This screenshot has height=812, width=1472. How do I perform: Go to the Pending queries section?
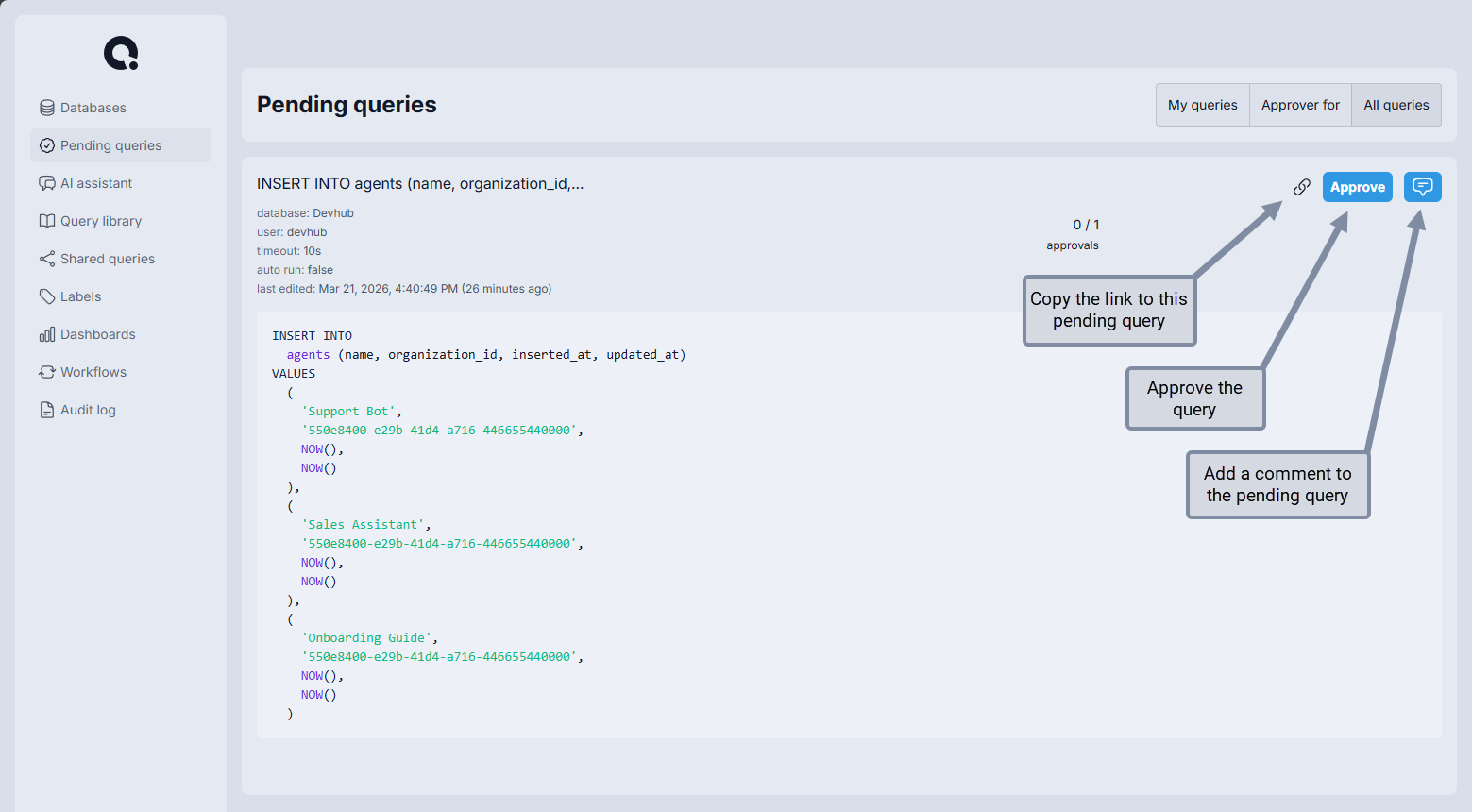coord(121,145)
